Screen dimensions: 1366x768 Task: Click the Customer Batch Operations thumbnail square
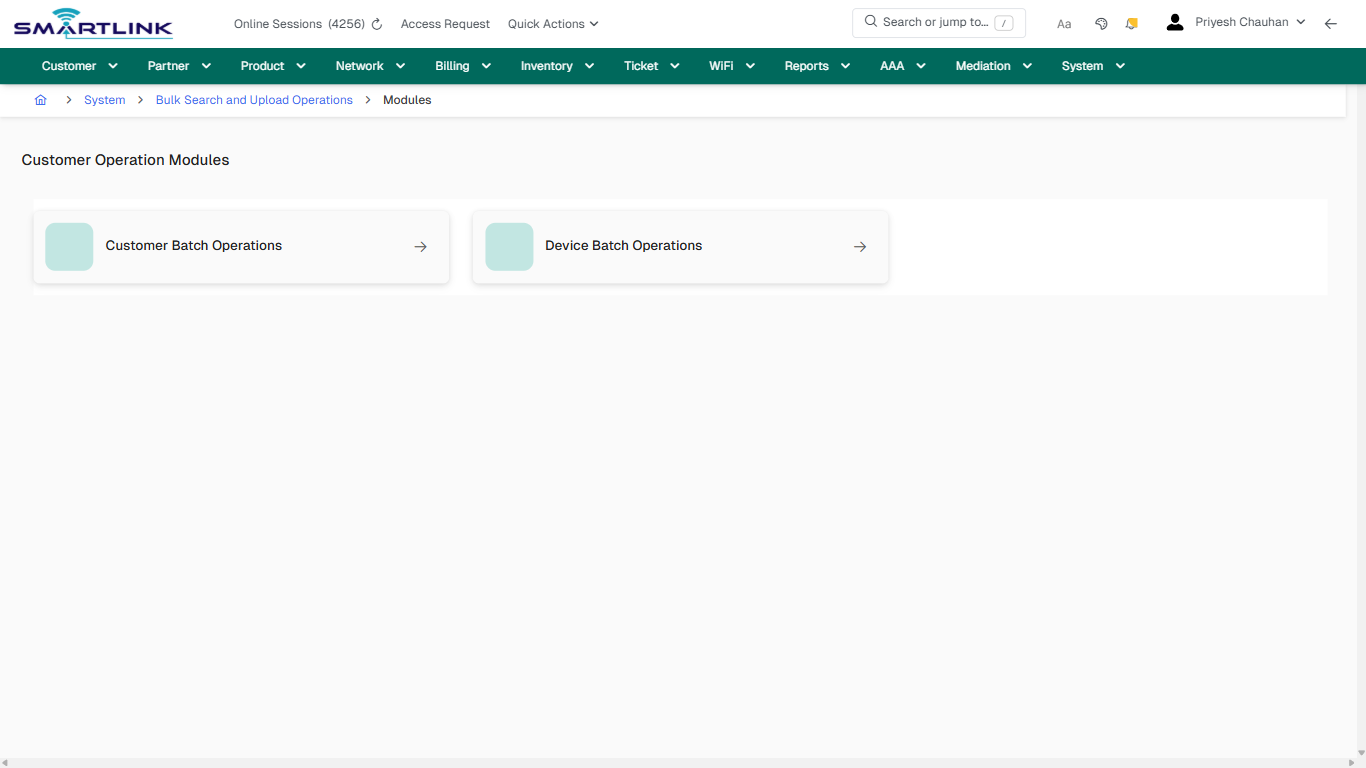pyautogui.click(x=68, y=246)
